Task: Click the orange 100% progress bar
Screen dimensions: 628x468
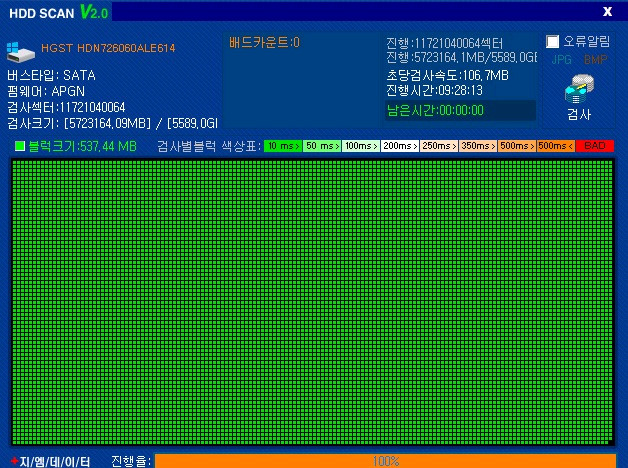Action: (x=385, y=461)
